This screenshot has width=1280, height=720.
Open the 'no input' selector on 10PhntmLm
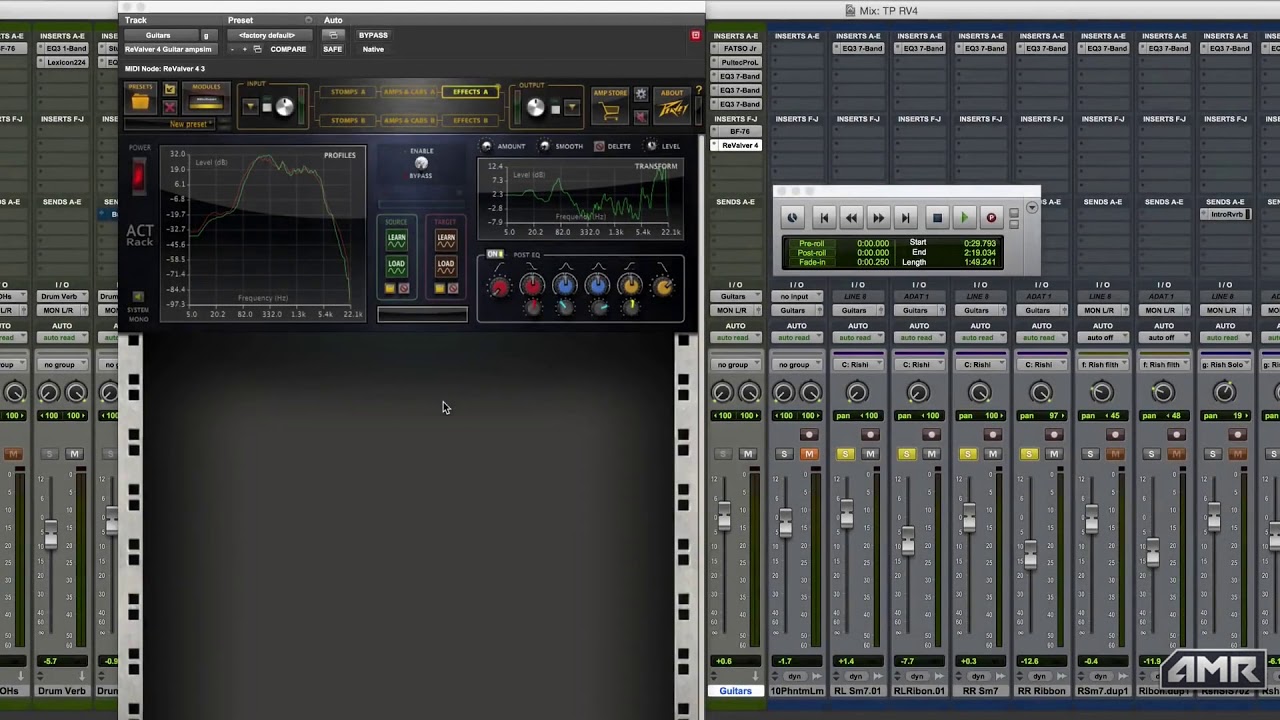796,297
